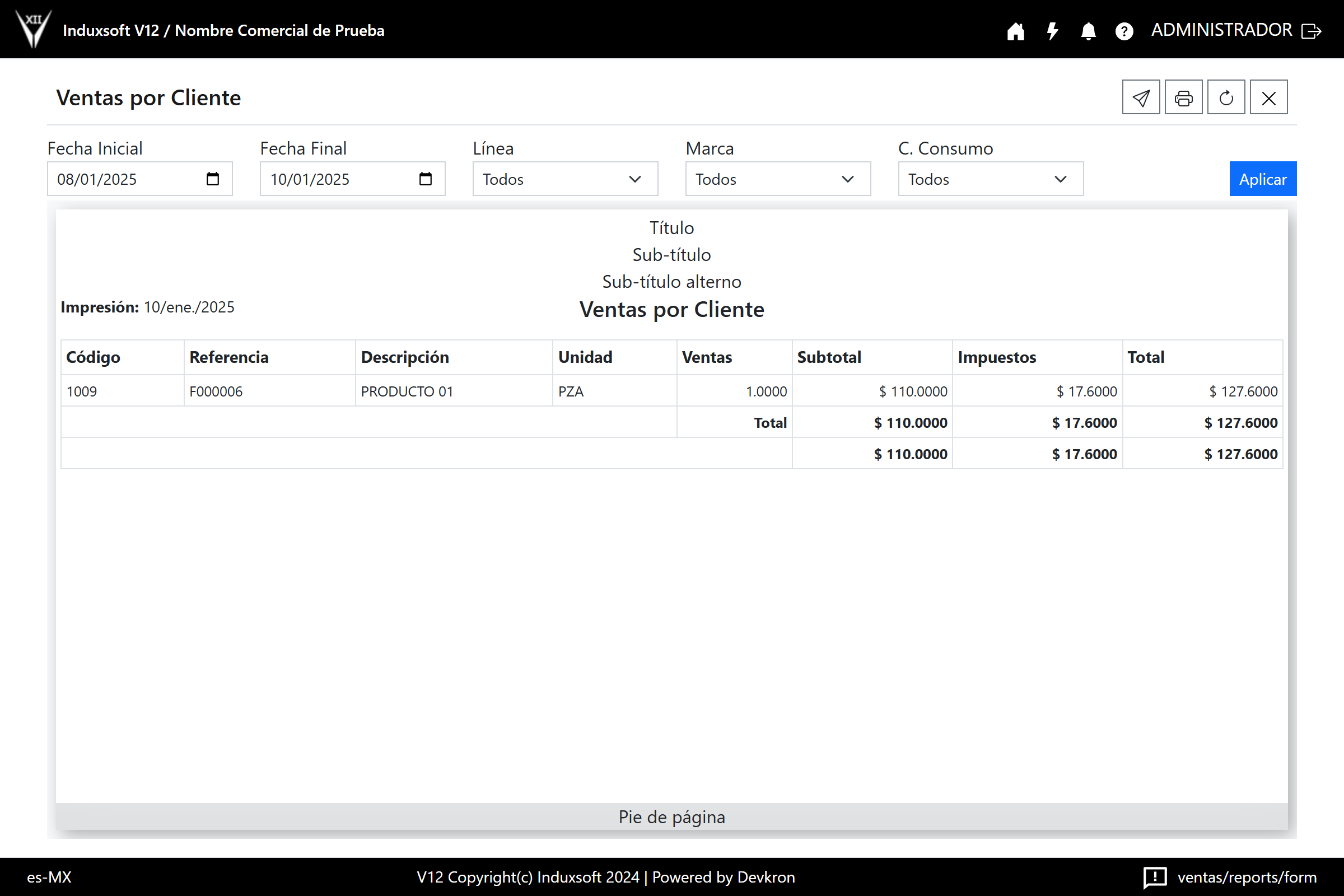Expand the Marca dropdown

(x=777, y=179)
